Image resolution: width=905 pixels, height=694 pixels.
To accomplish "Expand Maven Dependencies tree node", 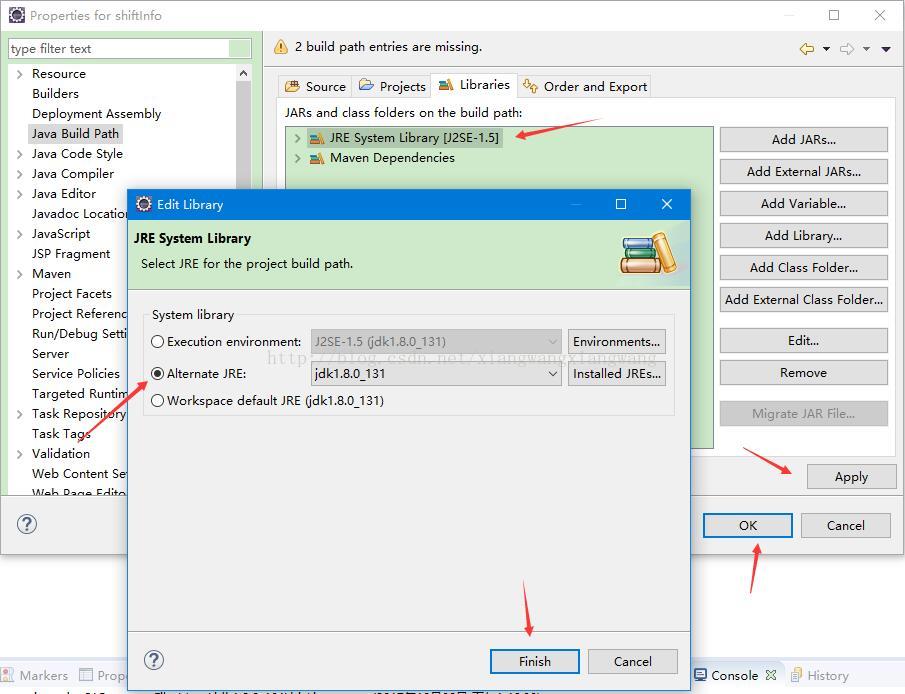I will point(297,158).
